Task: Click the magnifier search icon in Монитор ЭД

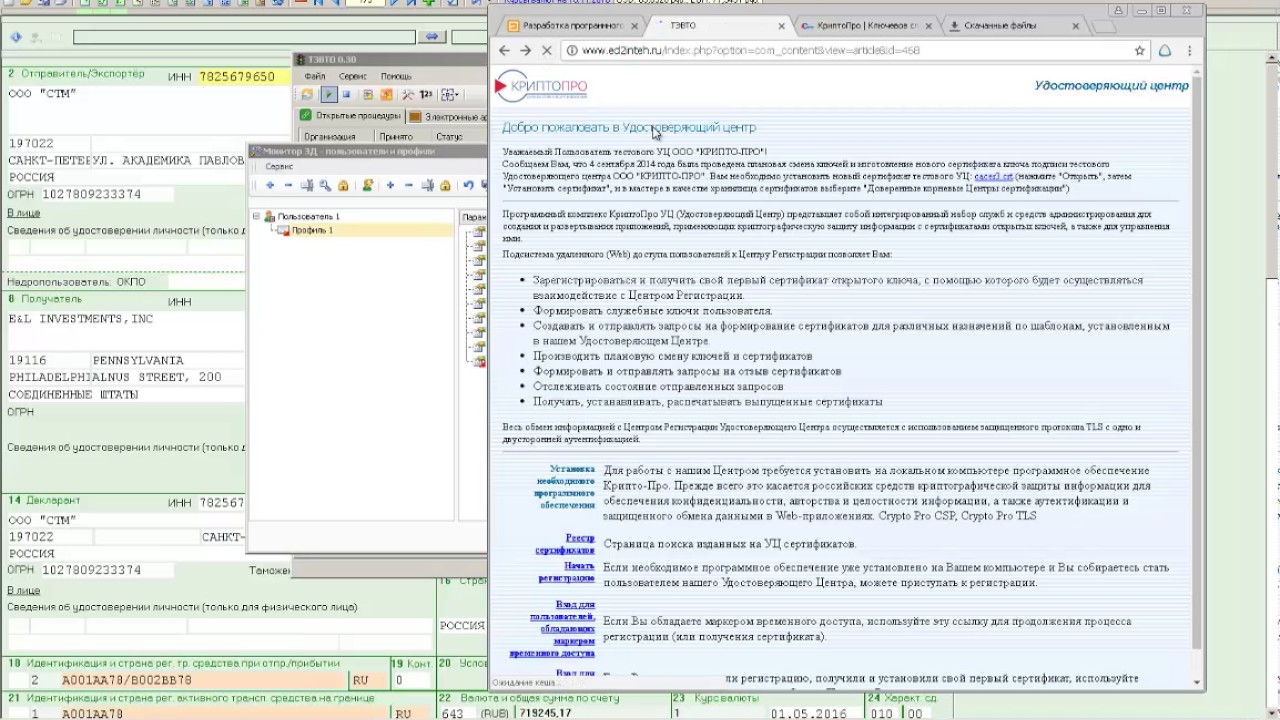Action: 325,185
